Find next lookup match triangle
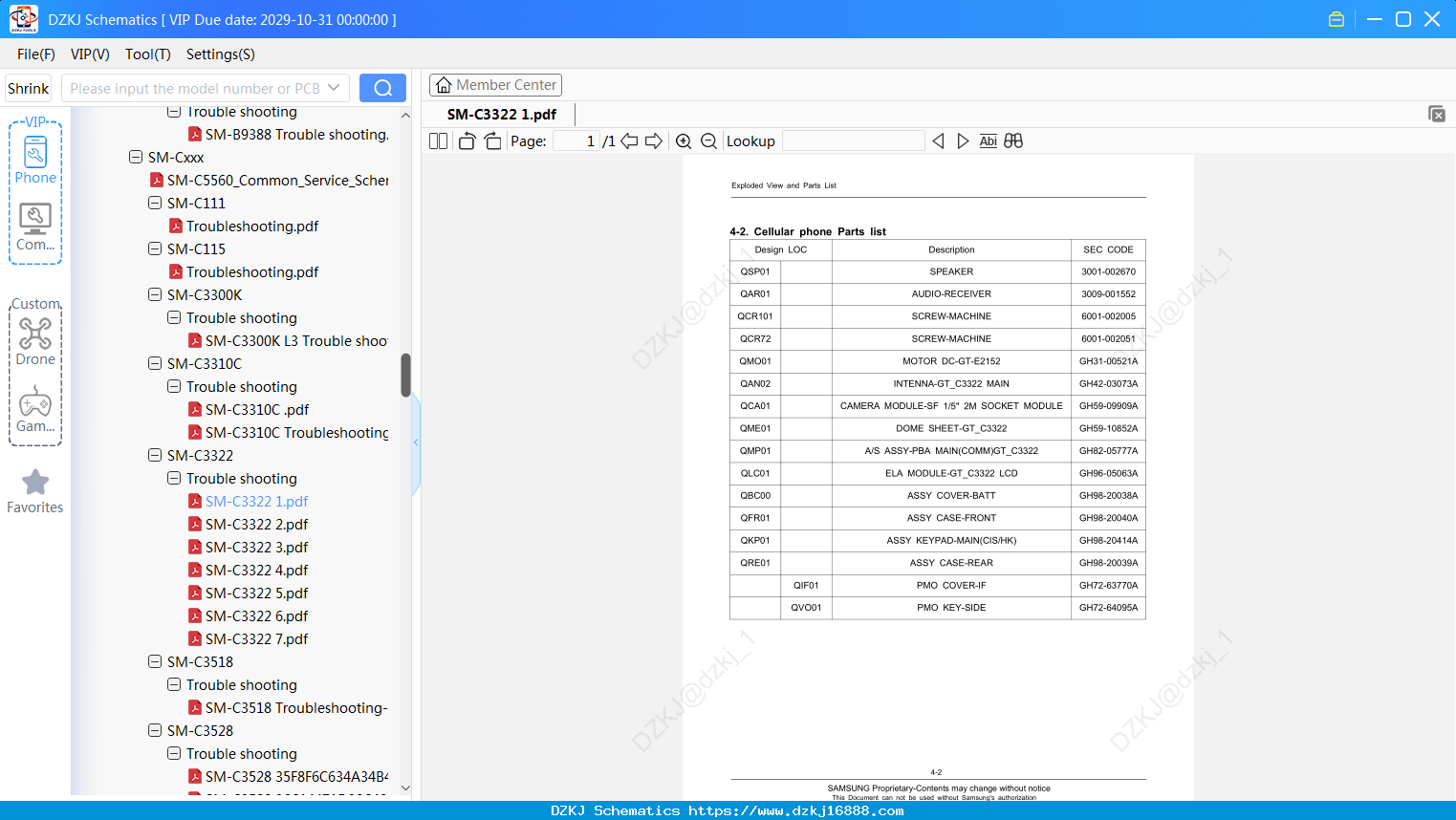Screen dimensions: 1456x820 tap(963, 141)
